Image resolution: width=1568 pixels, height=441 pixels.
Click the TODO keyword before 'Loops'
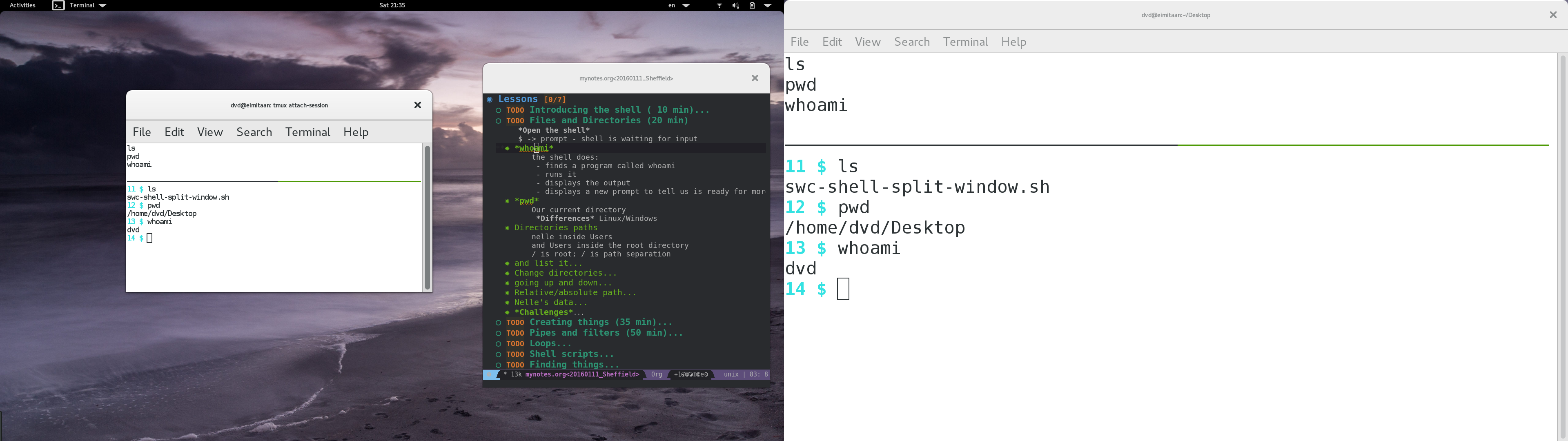coord(515,344)
